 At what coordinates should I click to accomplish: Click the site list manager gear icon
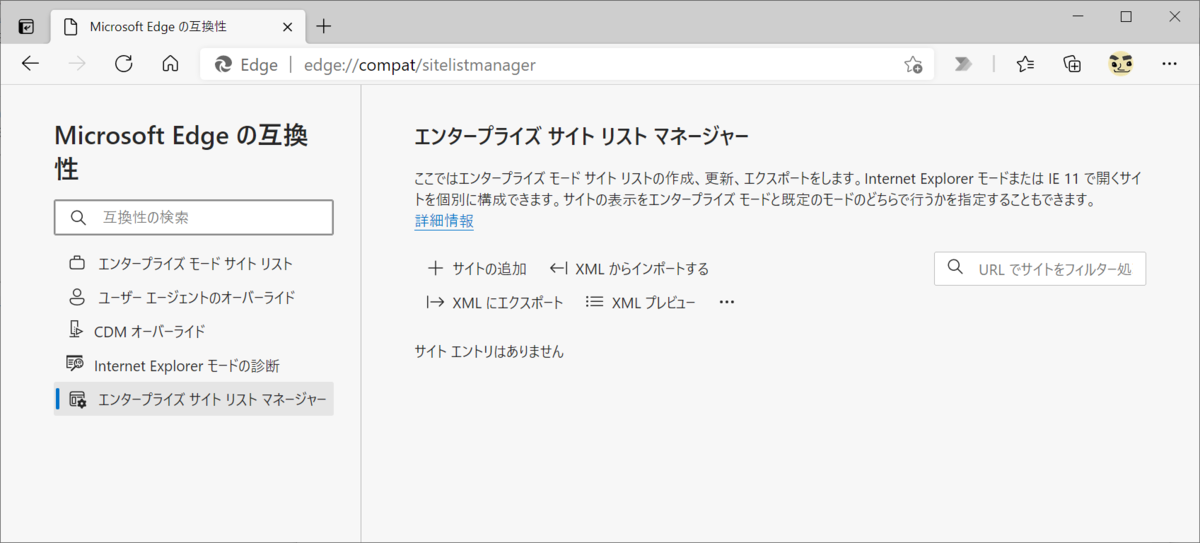coord(77,400)
